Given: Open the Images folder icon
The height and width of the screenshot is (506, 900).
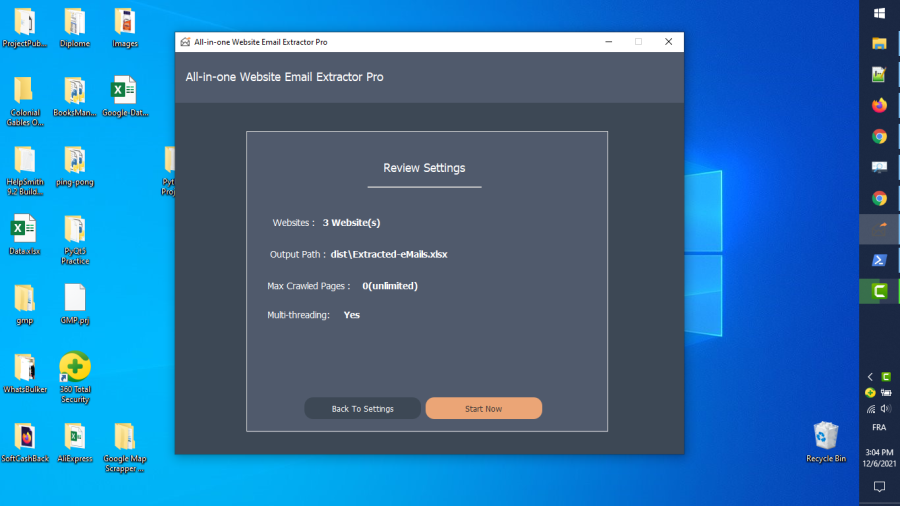Looking at the screenshot, I should 125,28.
